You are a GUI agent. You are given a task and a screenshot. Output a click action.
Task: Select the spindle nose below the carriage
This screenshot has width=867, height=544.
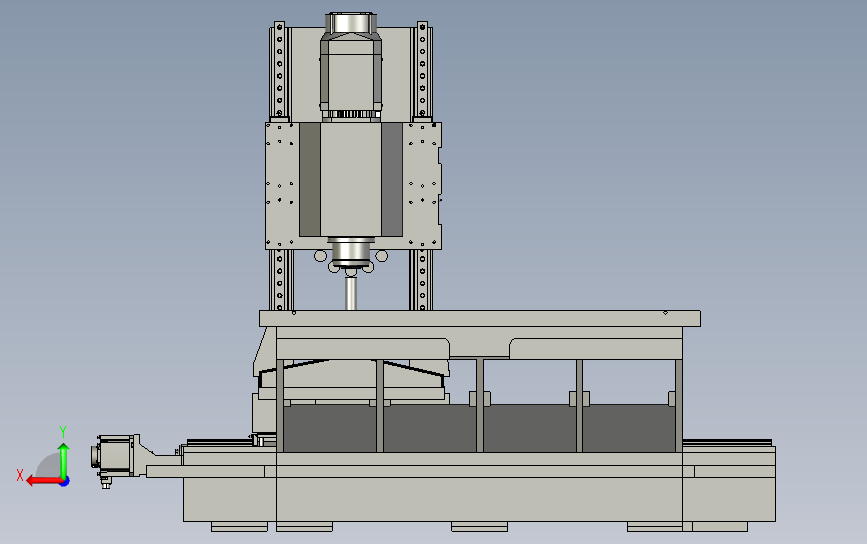click(351, 253)
